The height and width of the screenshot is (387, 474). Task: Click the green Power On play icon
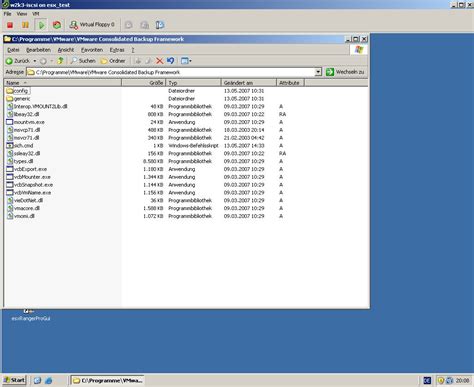41,25
